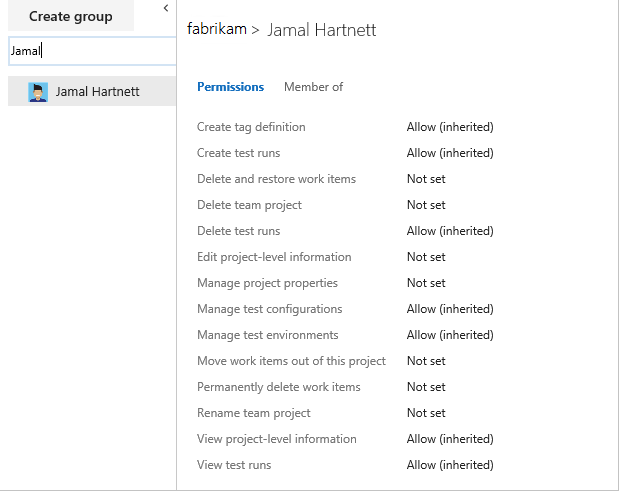Click the Jamal search input field
This screenshot has height=491, width=619.
(88, 50)
